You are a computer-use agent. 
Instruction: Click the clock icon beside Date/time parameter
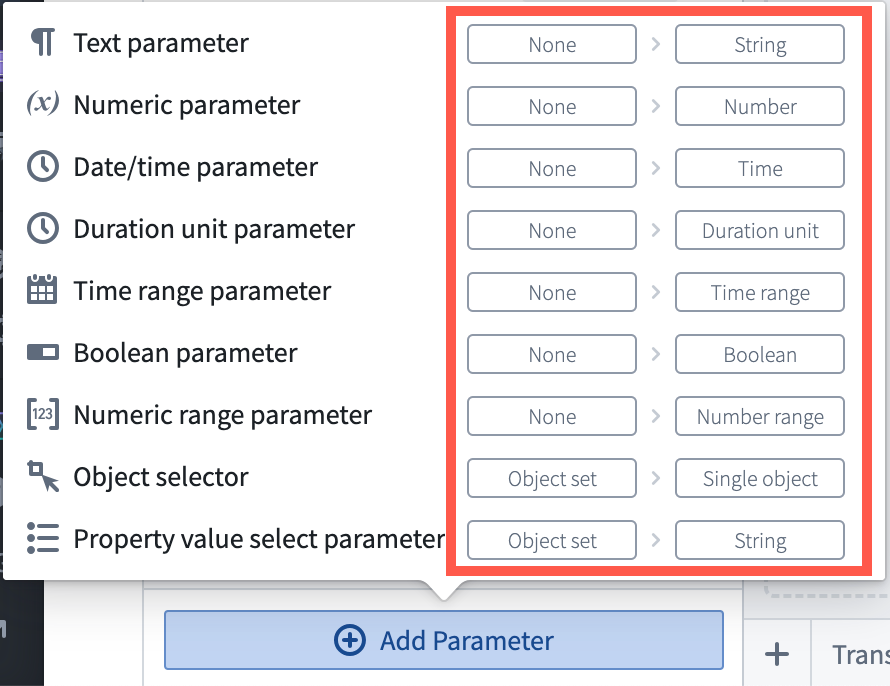click(x=43, y=166)
